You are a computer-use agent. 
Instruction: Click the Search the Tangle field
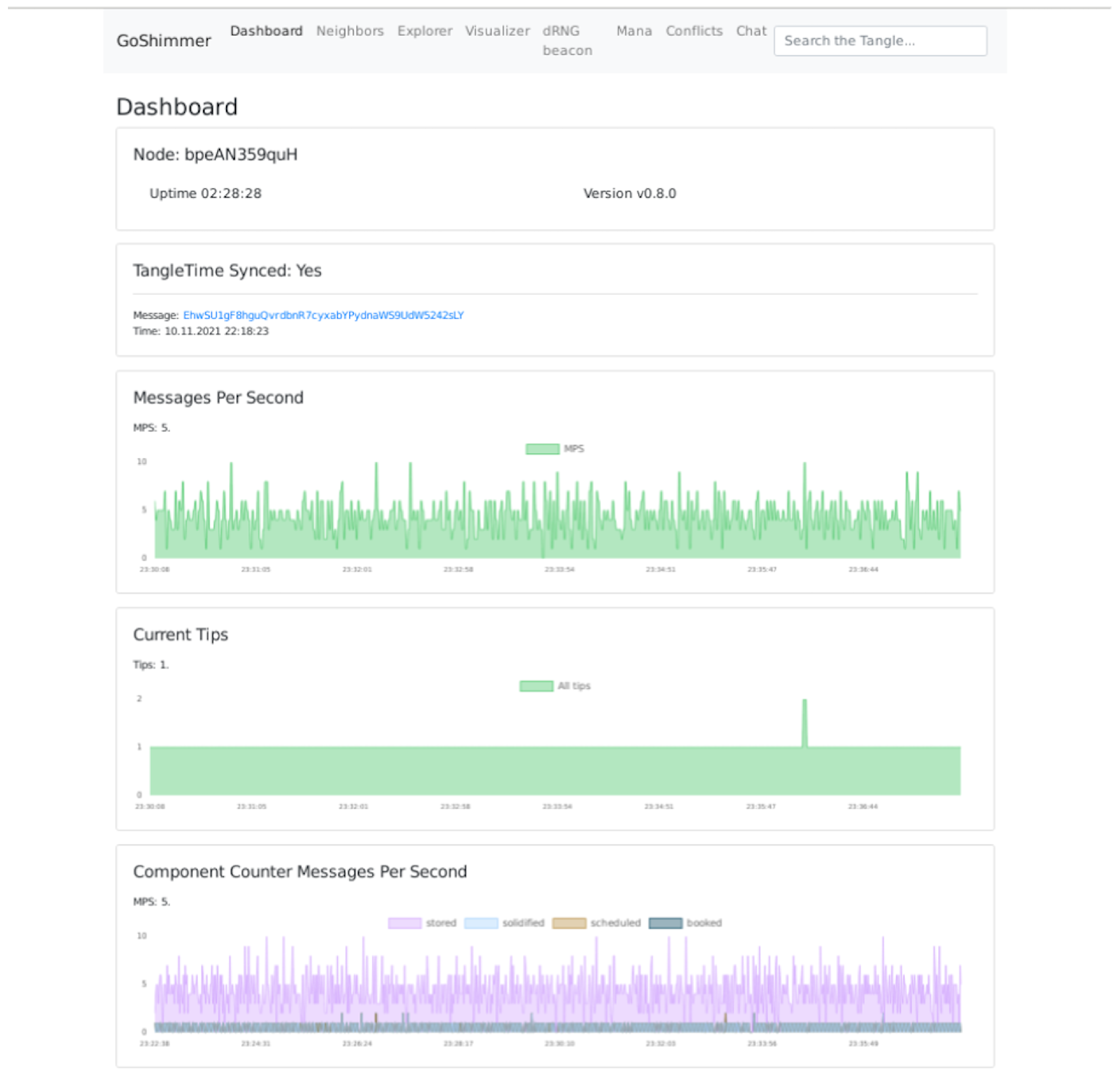880,41
